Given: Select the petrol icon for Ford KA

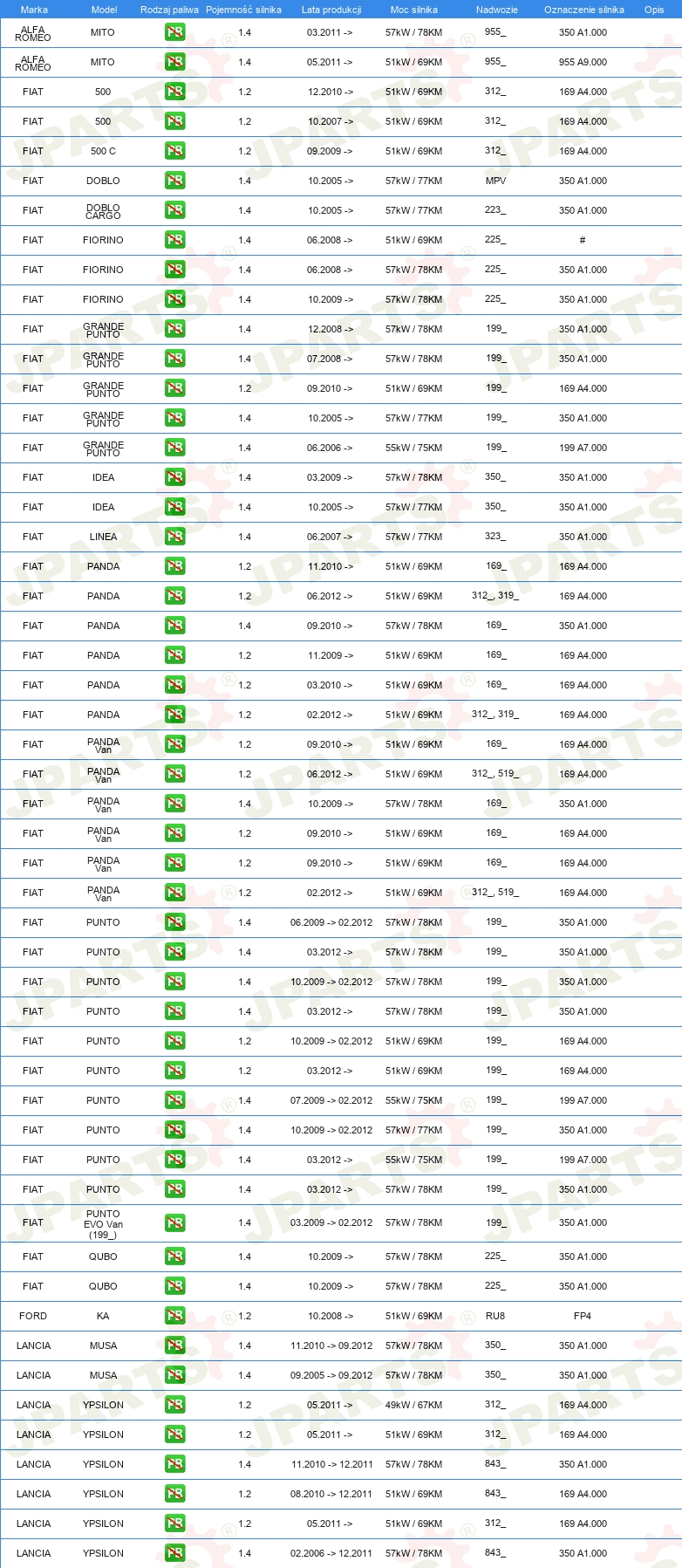Looking at the screenshot, I should click(174, 1316).
